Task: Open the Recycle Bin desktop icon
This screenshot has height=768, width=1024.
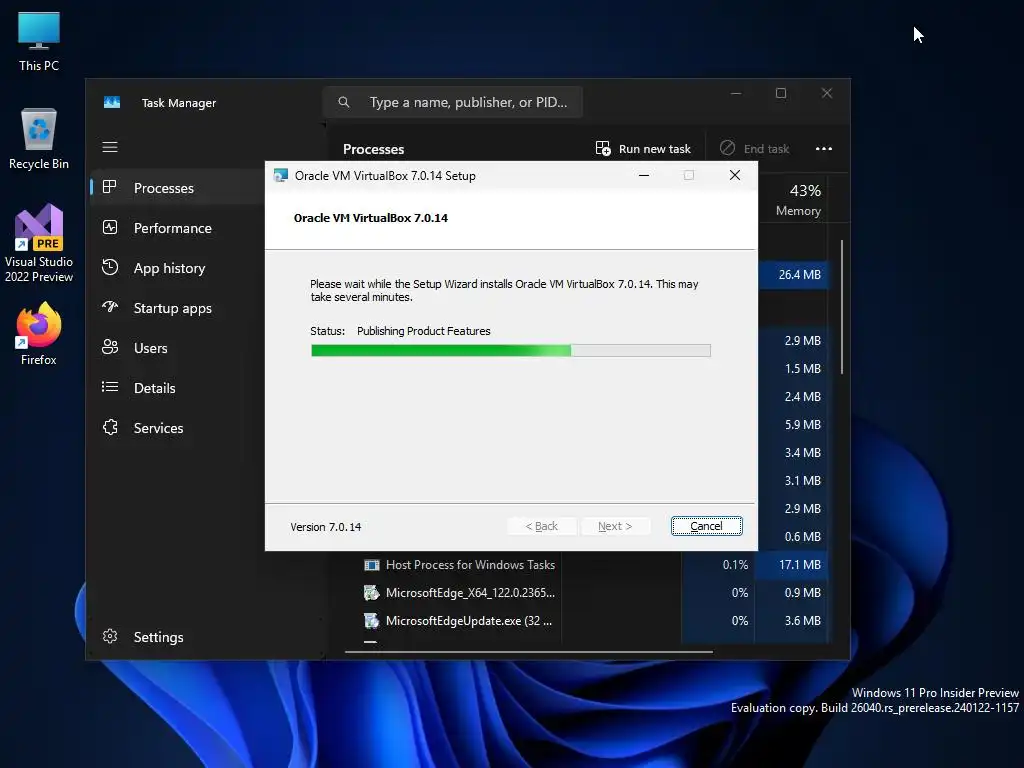Action: coord(39,138)
